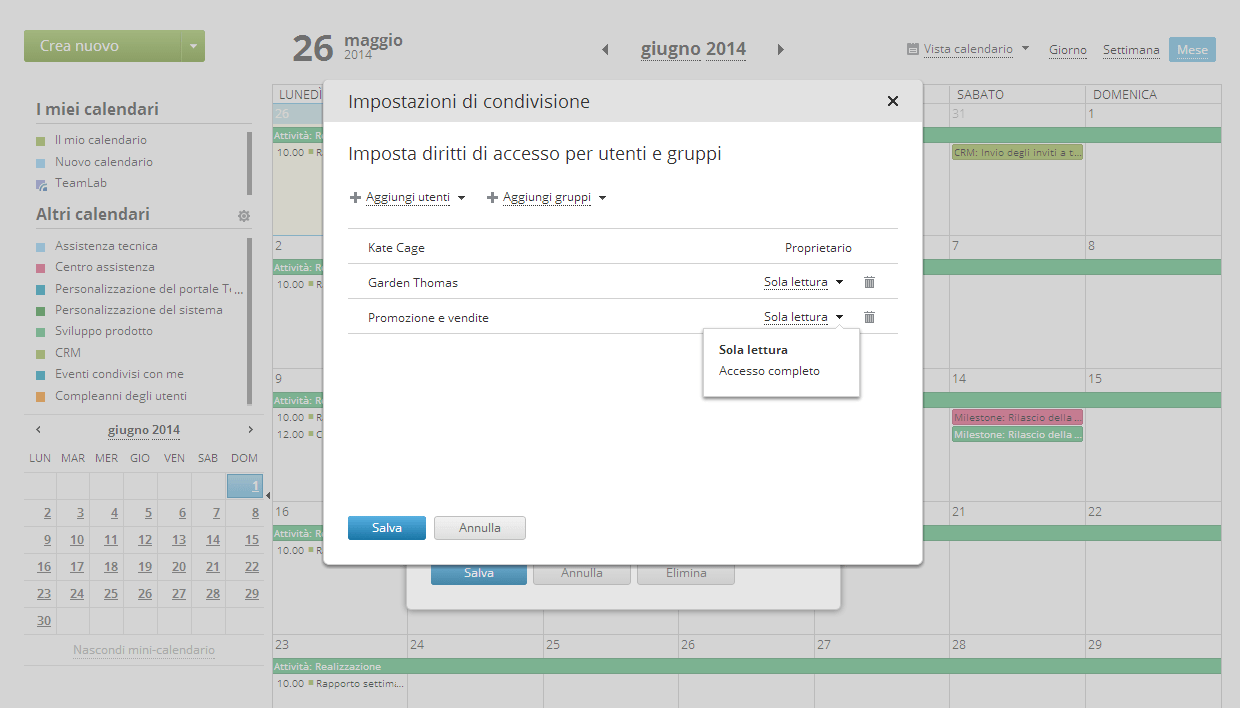Open Crea nuovo dropdown arrow
This screenshot has height=708, width=1240.
[193, 46]
